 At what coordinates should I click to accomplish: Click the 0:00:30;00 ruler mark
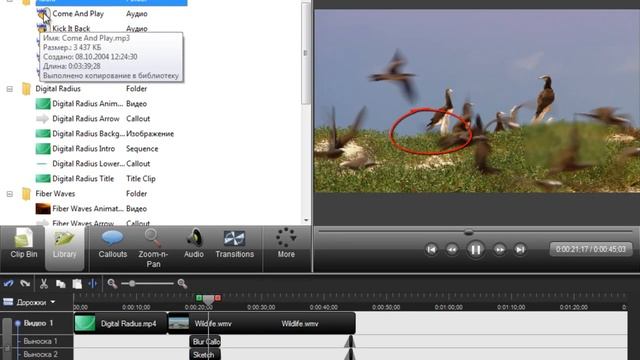(261, 307)
